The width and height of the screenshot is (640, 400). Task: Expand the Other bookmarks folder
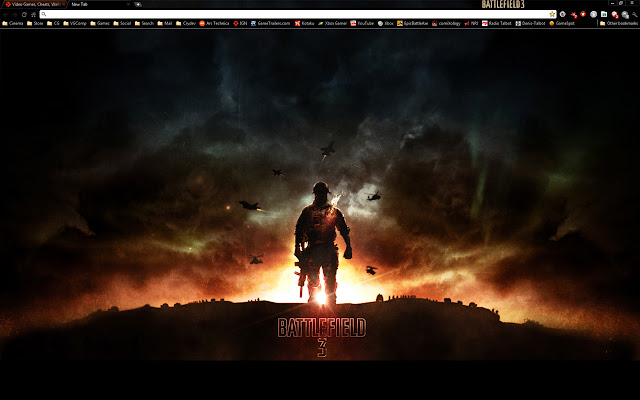[619, 23]
